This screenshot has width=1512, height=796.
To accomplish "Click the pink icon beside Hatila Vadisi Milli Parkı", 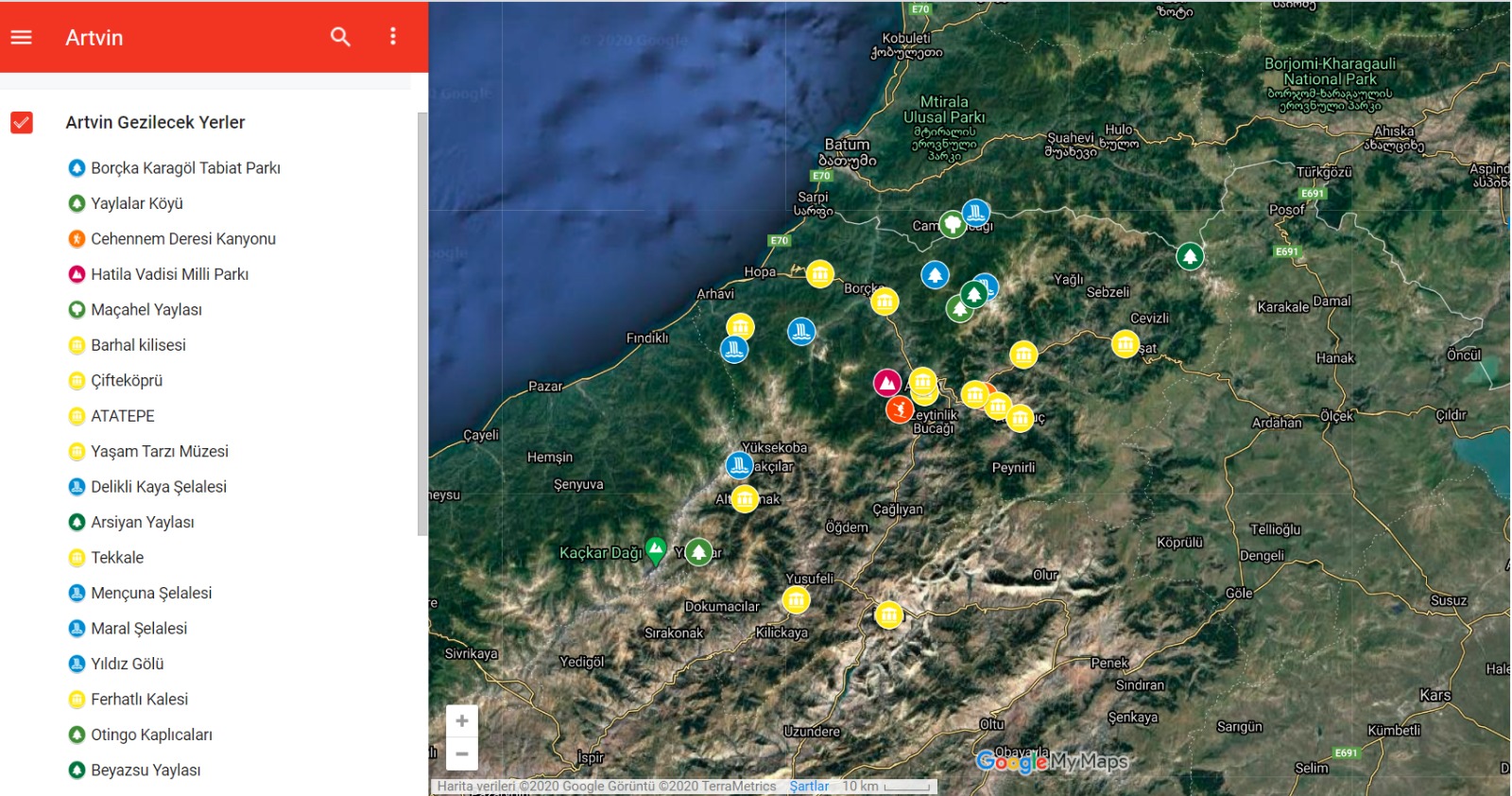I will (77, 274).
